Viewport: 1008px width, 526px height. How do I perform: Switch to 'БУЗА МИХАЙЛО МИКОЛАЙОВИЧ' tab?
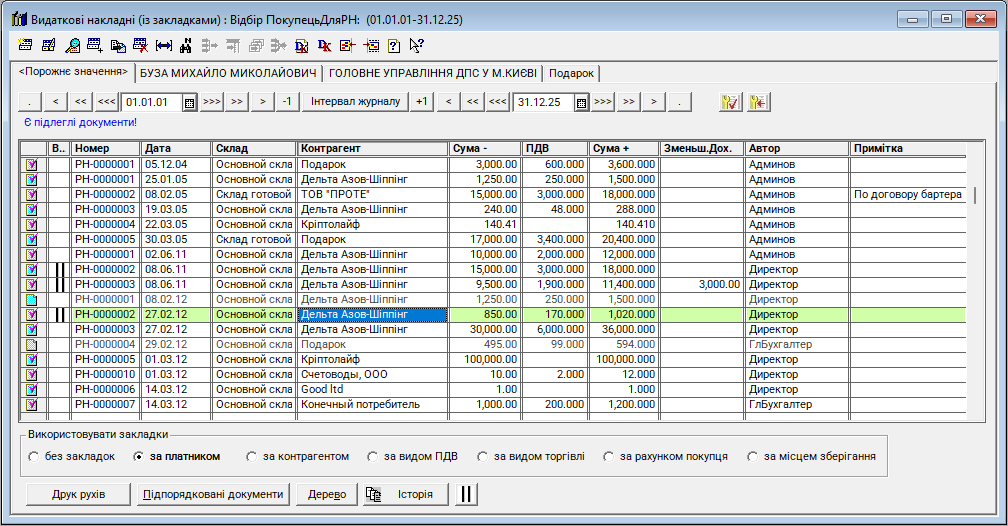pos(228,73)
